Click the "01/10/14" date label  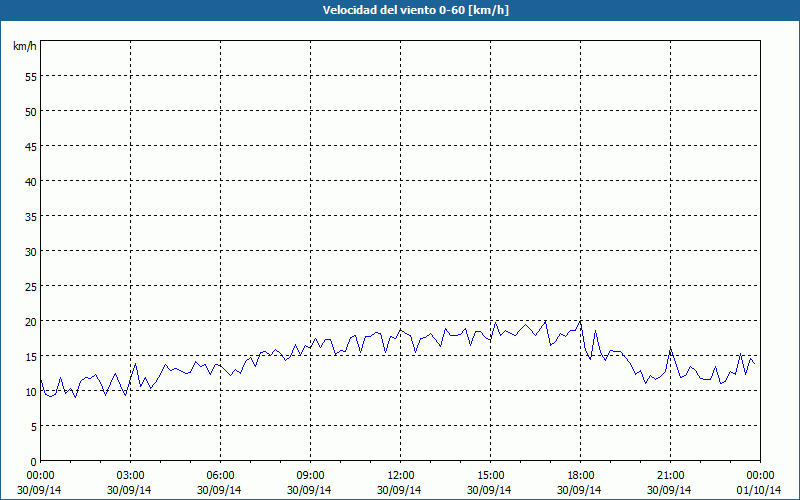(759, 490)
